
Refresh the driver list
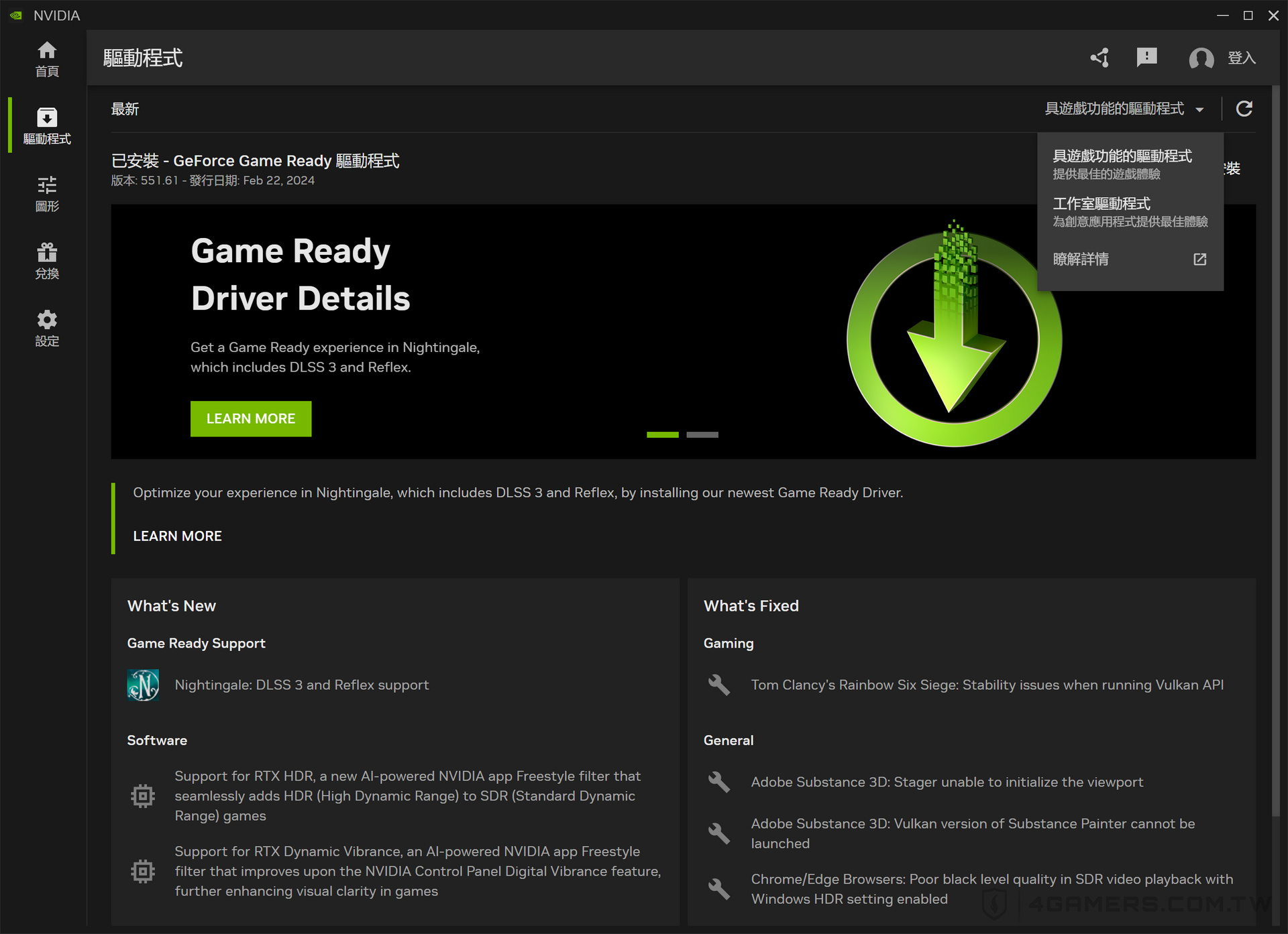[1244, 109]
